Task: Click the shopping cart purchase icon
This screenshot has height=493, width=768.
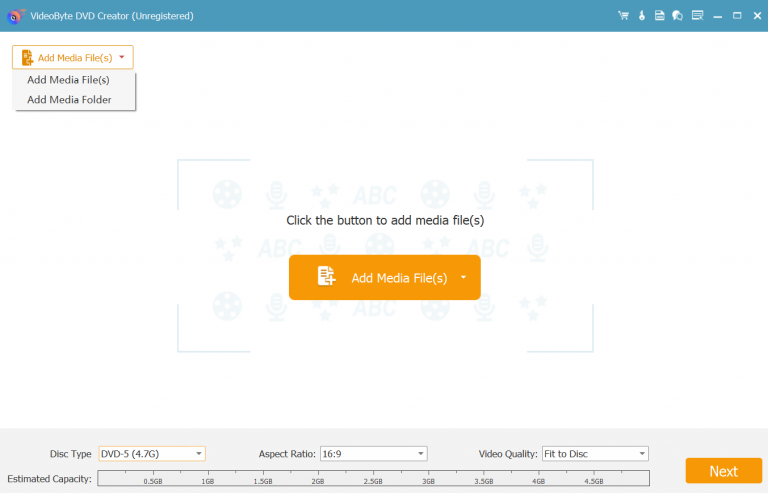Action: [x=623, y=16]
